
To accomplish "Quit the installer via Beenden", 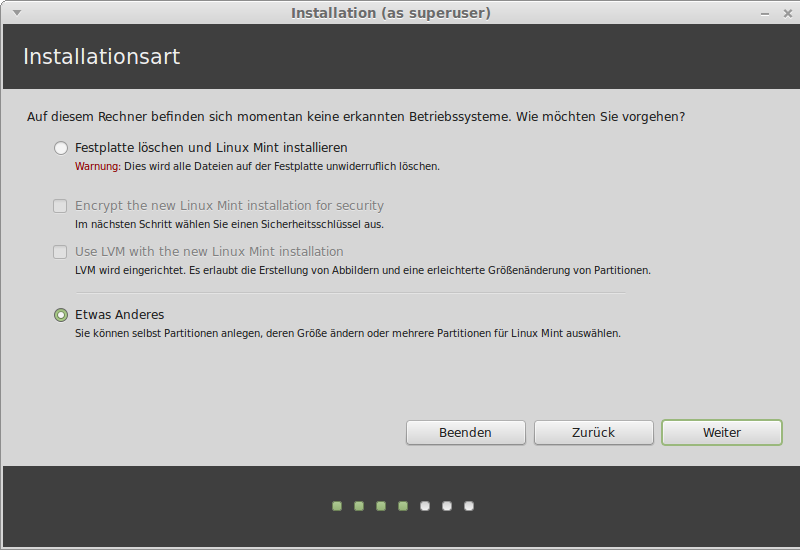I will pos(465,433).
